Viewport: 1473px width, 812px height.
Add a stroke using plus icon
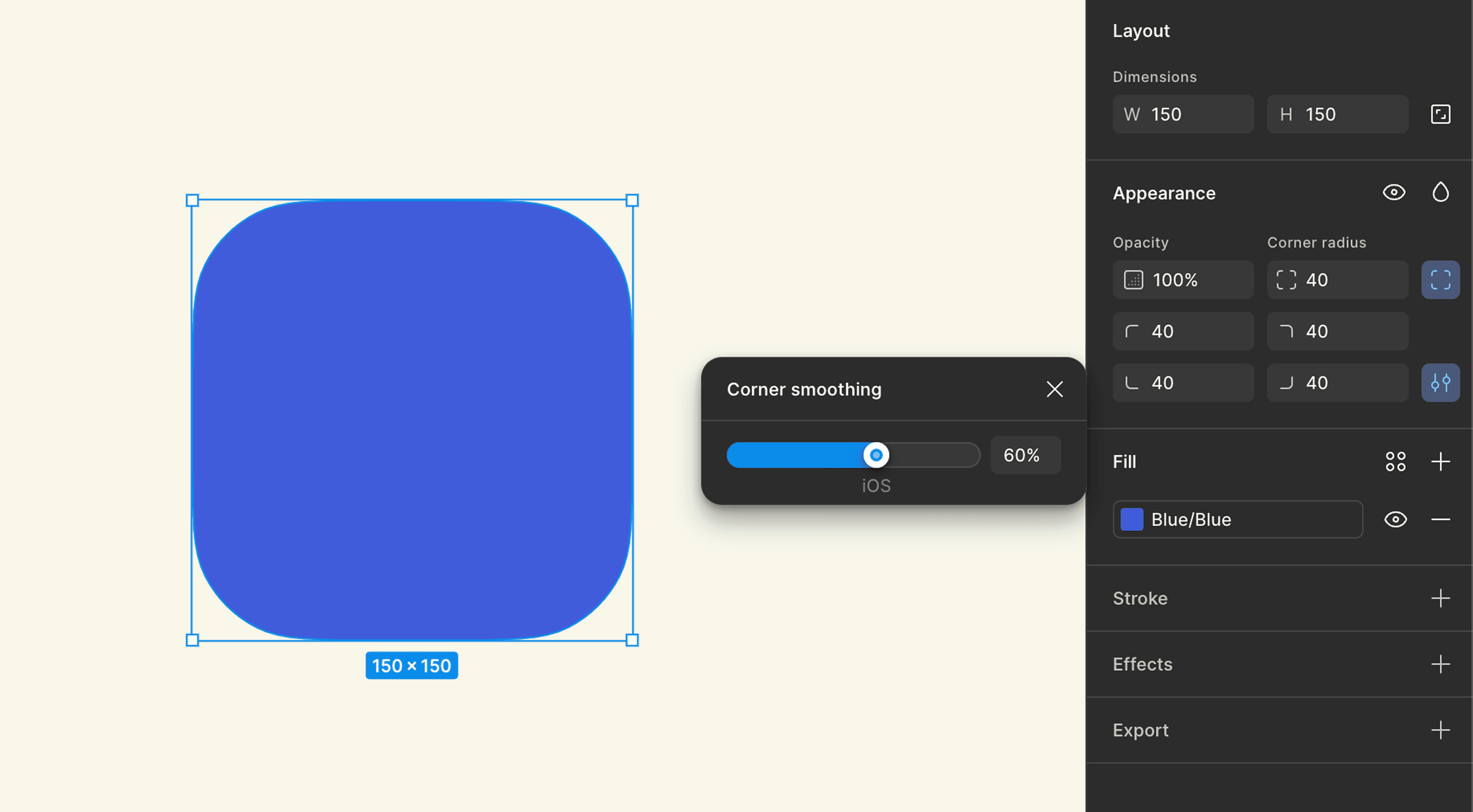click(x=1440, y=598)
